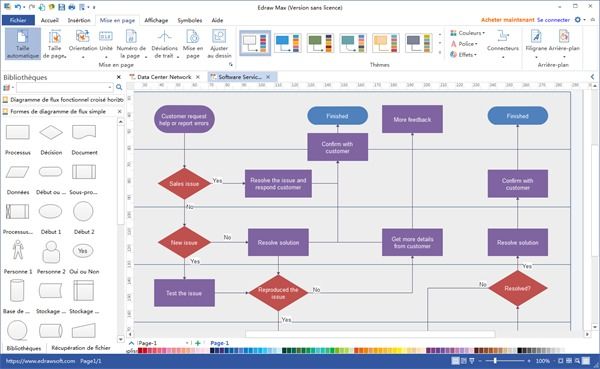Screen dimensions: 600x369
Task: Select the Personne 2 shape
Action: (51, 251)
